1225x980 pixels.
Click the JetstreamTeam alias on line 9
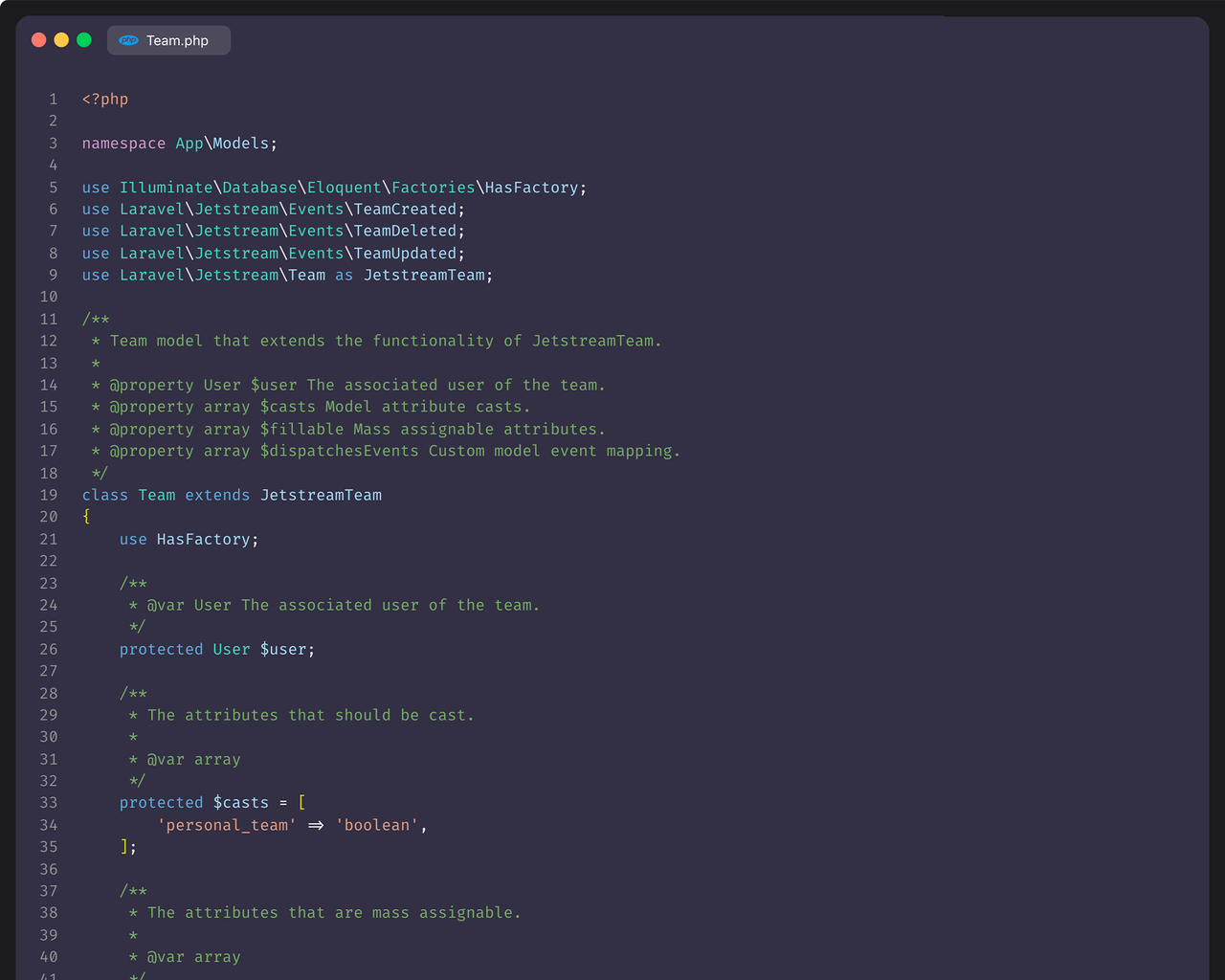click(x=424, y=275)
